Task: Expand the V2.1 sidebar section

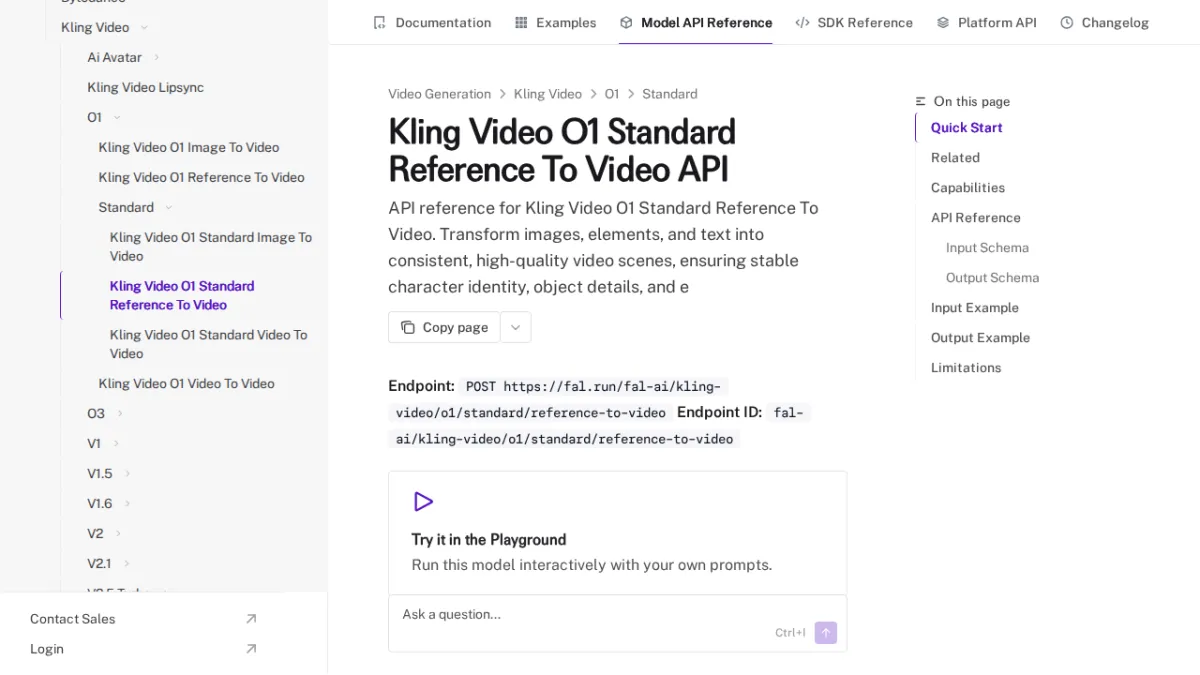Action: pos(126,563)
